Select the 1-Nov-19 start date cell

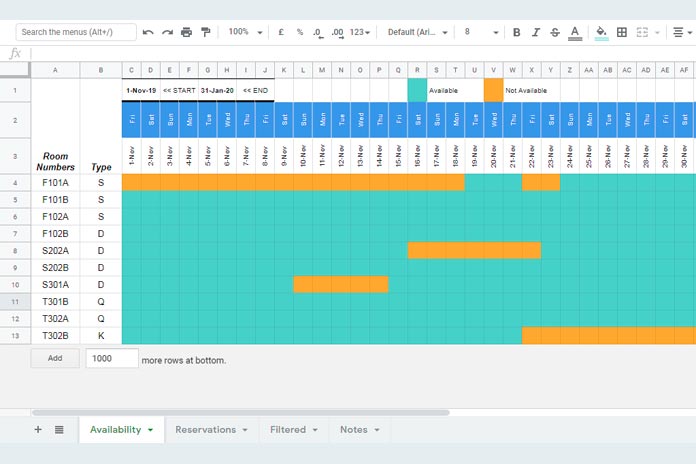click(x=141, y=90)
